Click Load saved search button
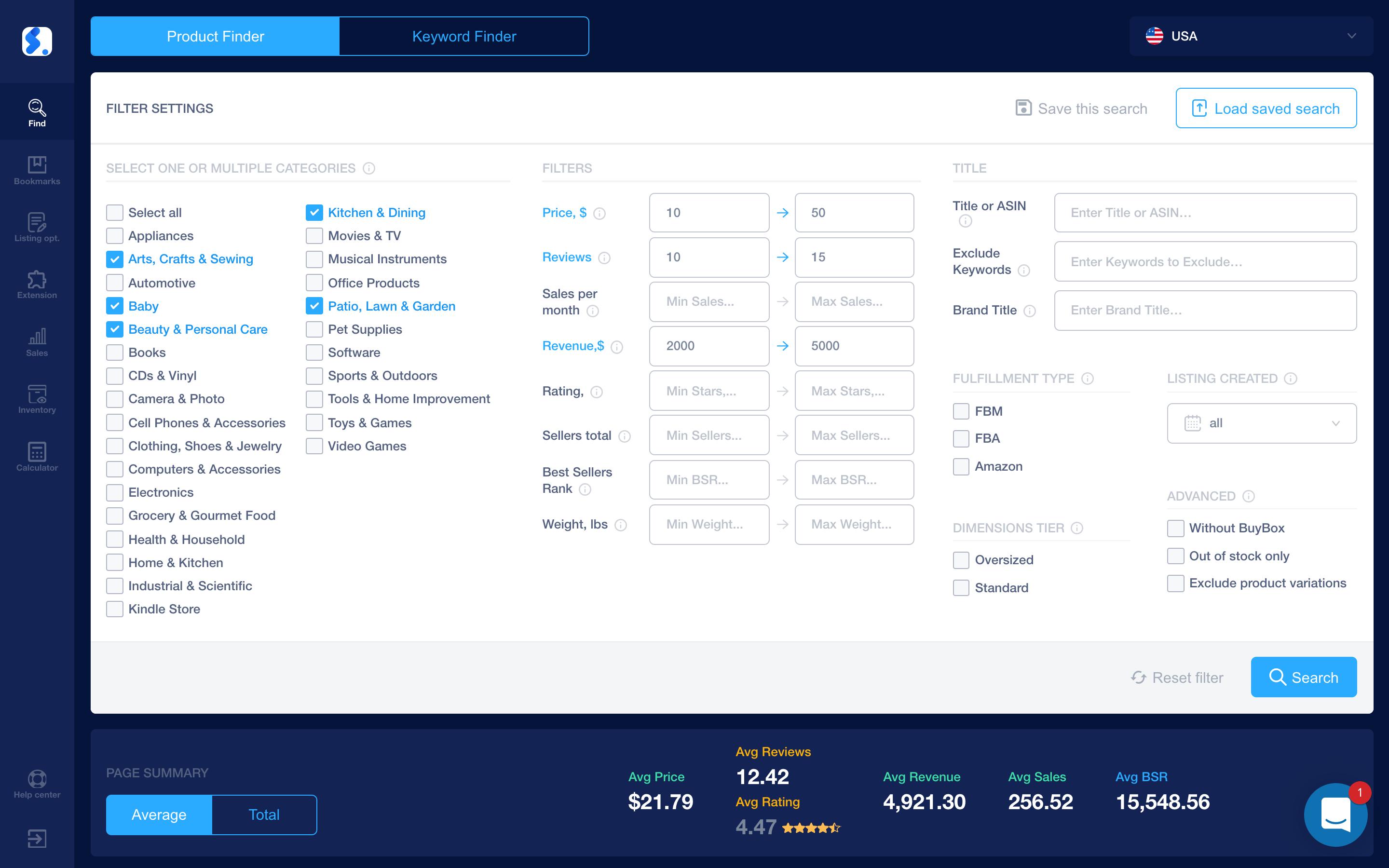This screenshot has width=1389, height=868. click(1266, 108)
